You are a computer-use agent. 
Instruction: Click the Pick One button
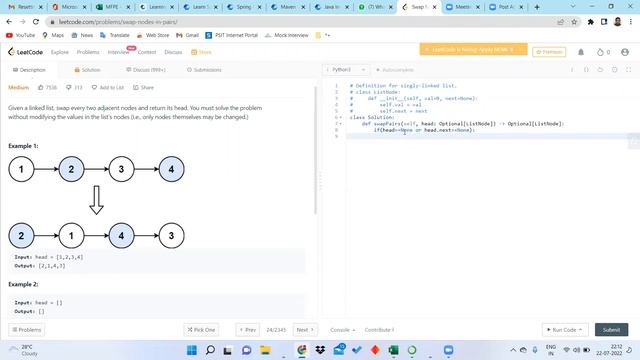pyautogui.click(x=201, y=330)
